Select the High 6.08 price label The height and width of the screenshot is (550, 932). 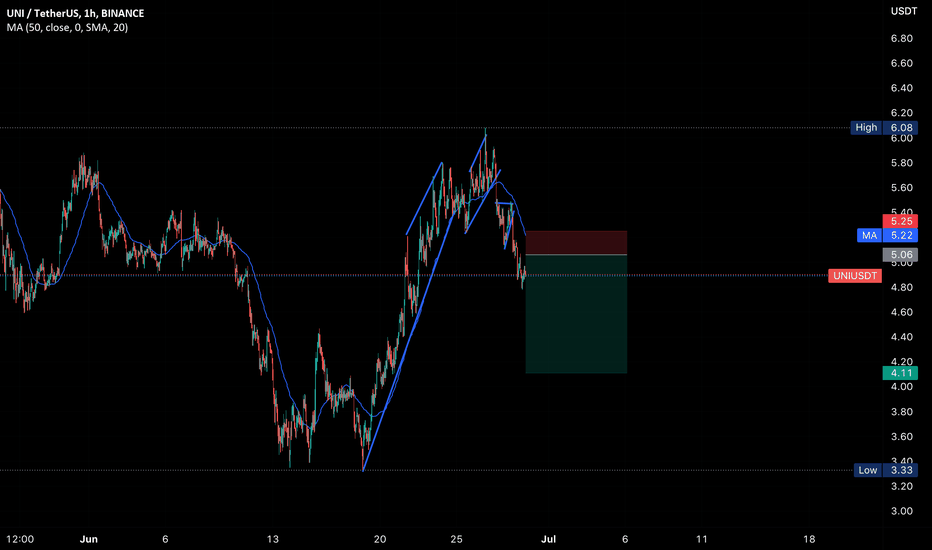coord(884,127)
